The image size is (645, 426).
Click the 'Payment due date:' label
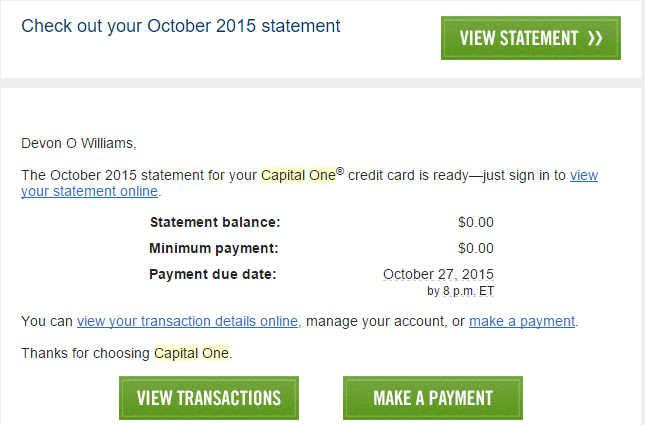pos(213,274)
